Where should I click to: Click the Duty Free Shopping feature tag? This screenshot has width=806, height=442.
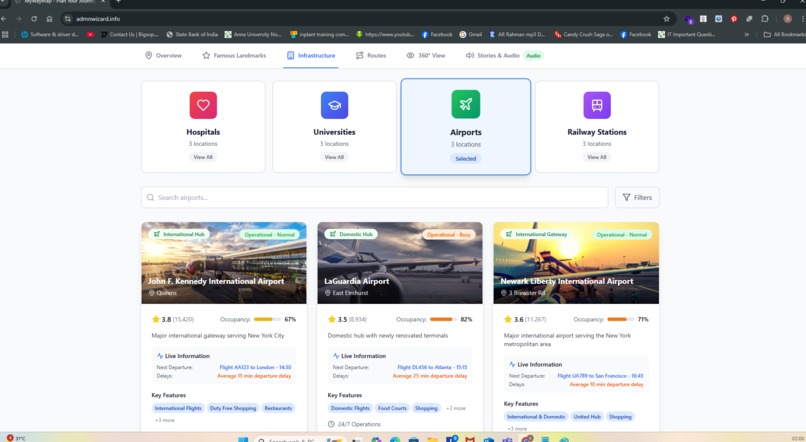point(233,408)
